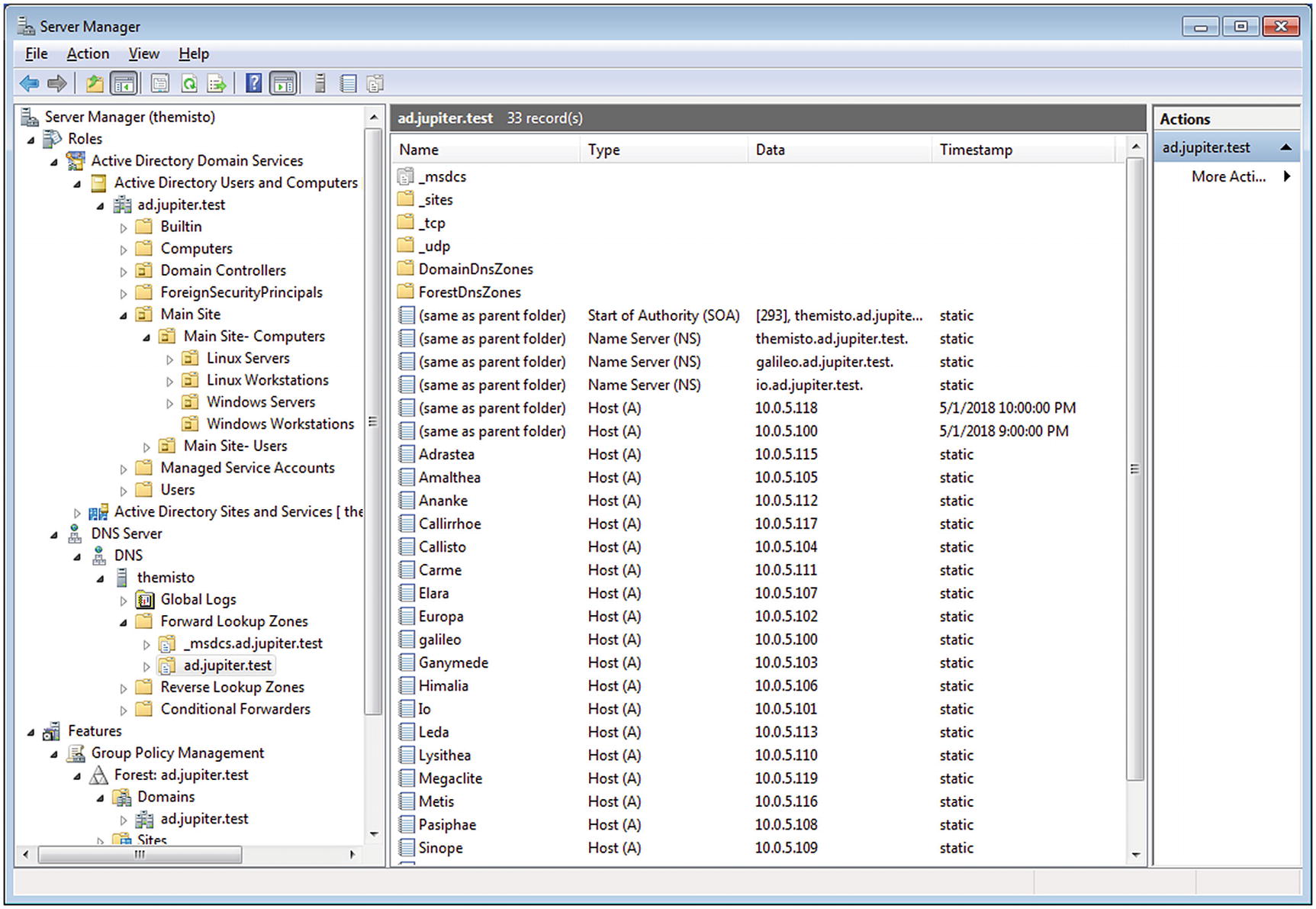The height and width of the screenshot is (909, 1316).
Task: Click the Start of Authority record icon
Action: tap(407, 315)
